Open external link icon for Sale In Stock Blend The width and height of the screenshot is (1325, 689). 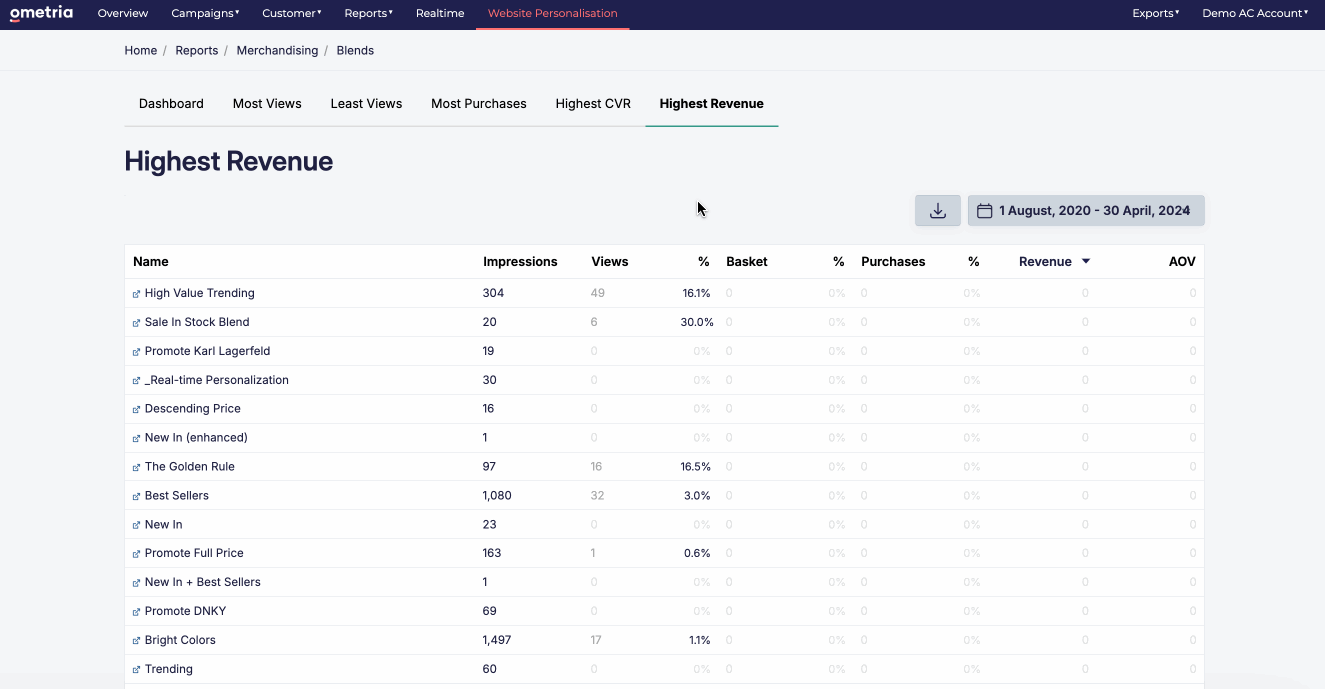(136, 323)
